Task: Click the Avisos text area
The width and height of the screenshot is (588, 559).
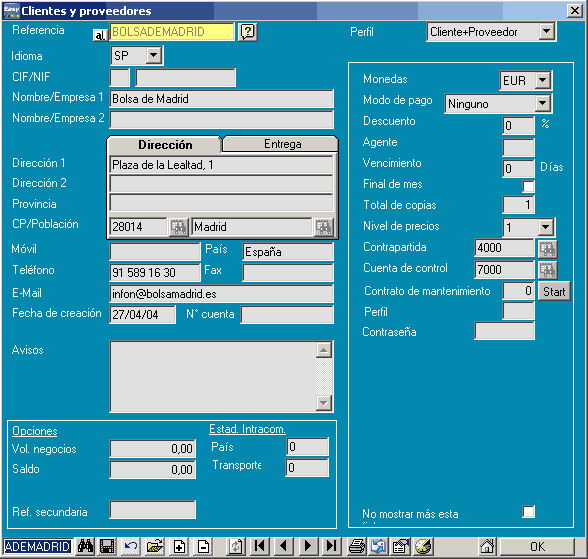Action: (x=213, y=376)
